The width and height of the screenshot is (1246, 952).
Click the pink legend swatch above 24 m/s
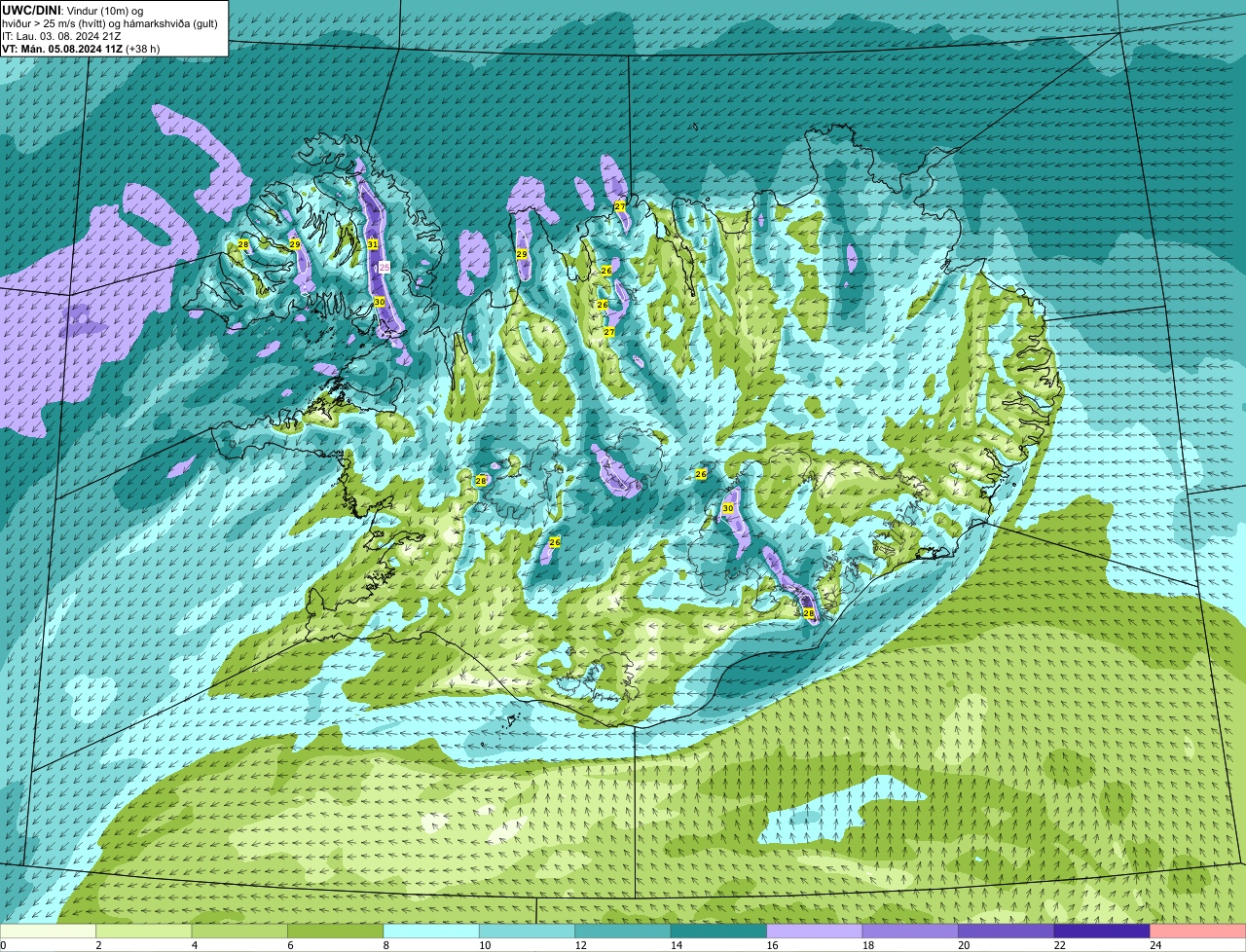(x=1198, y=932)
